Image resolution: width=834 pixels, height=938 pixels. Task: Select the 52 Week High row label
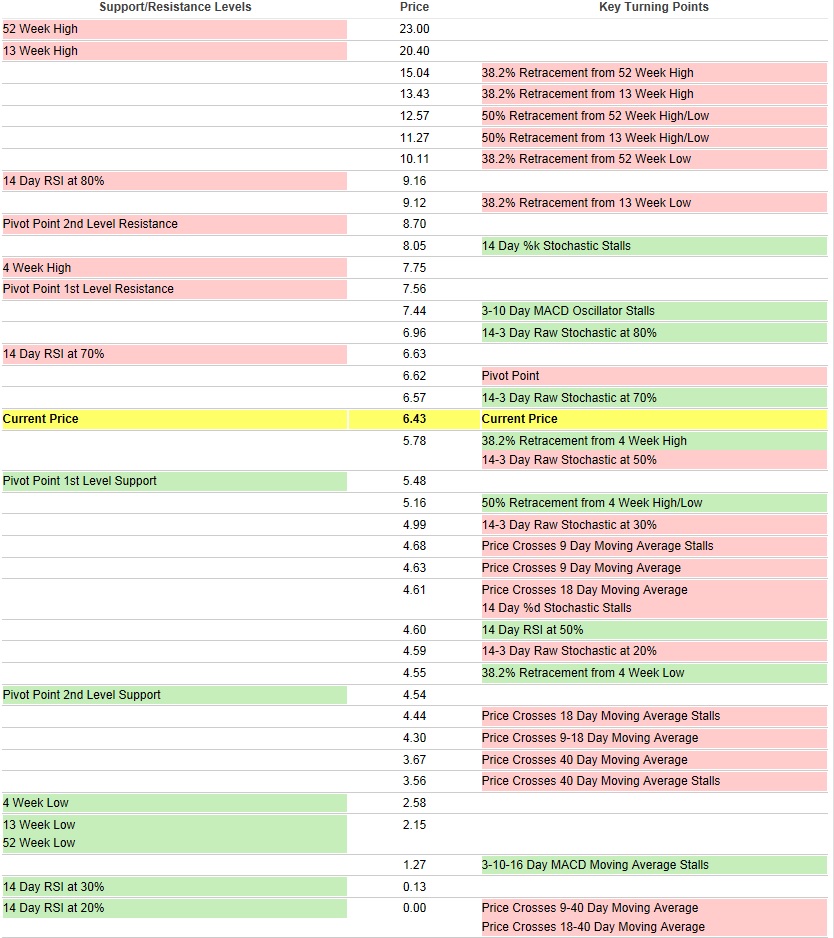pos(40,29)
